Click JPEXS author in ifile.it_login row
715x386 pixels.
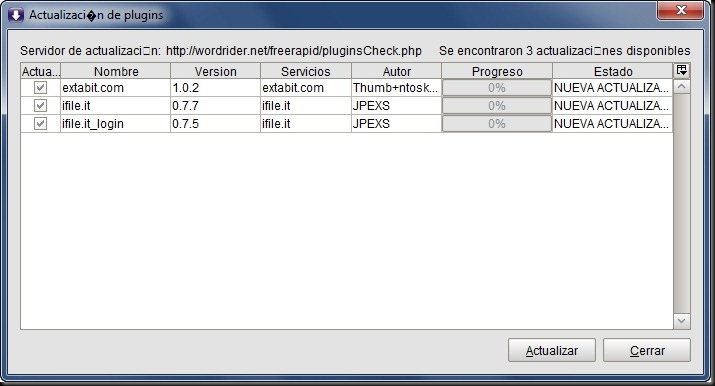pyautogui.click(x=396, y=124)
